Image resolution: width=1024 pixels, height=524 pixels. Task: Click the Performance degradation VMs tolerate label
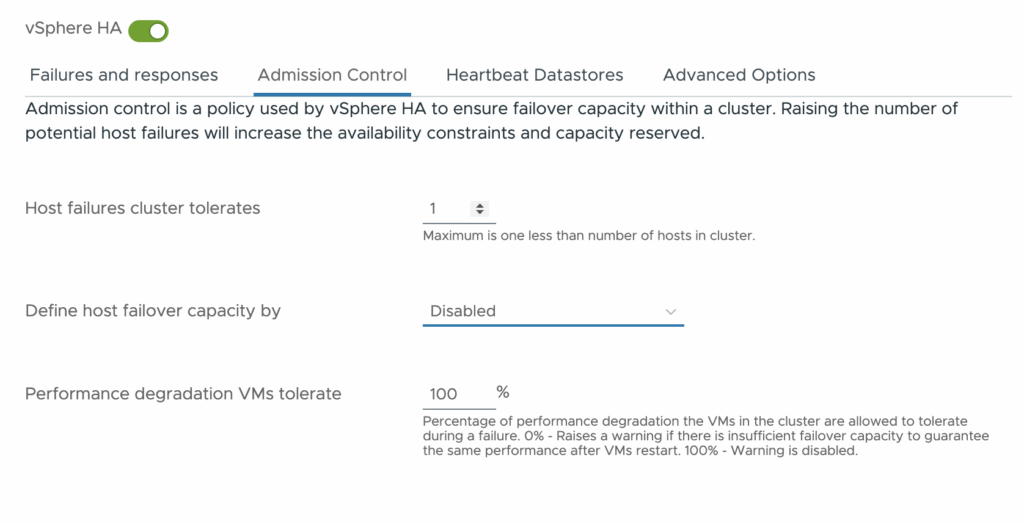tap(183, 394)
